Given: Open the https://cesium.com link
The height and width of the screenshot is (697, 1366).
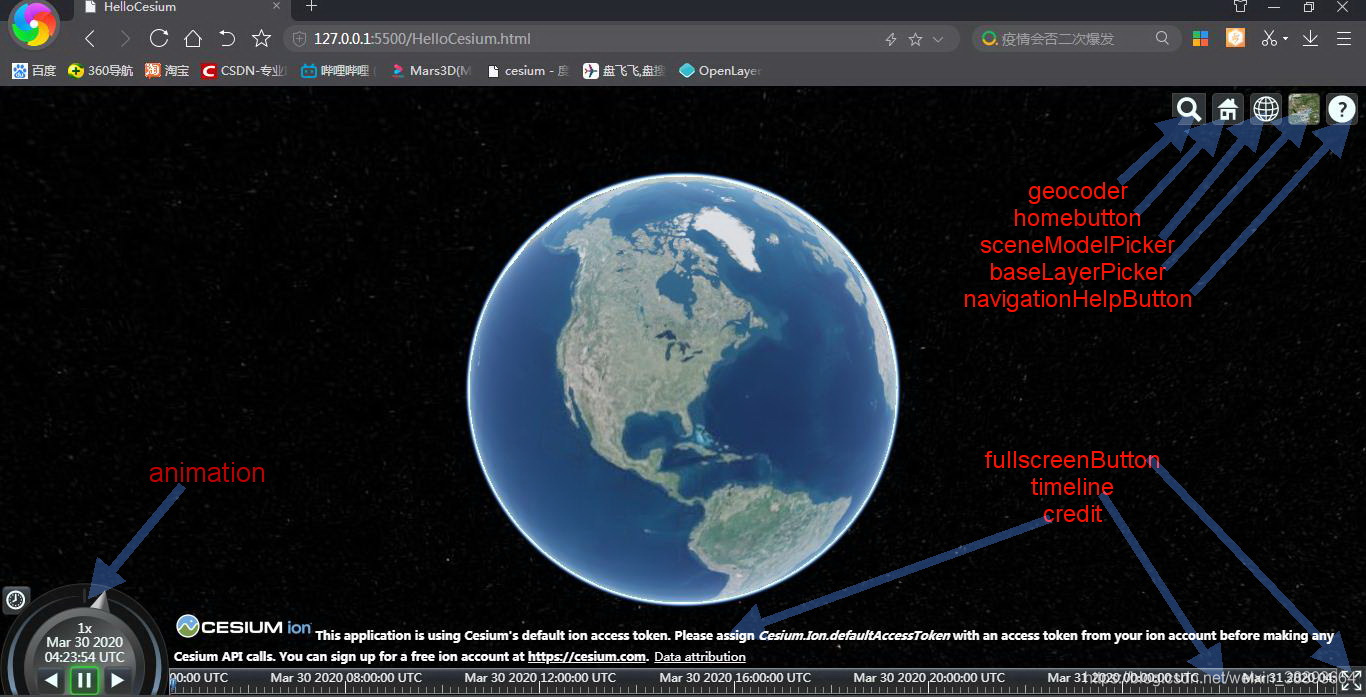Looking at the screenshot, I should (x=587, y=657).
